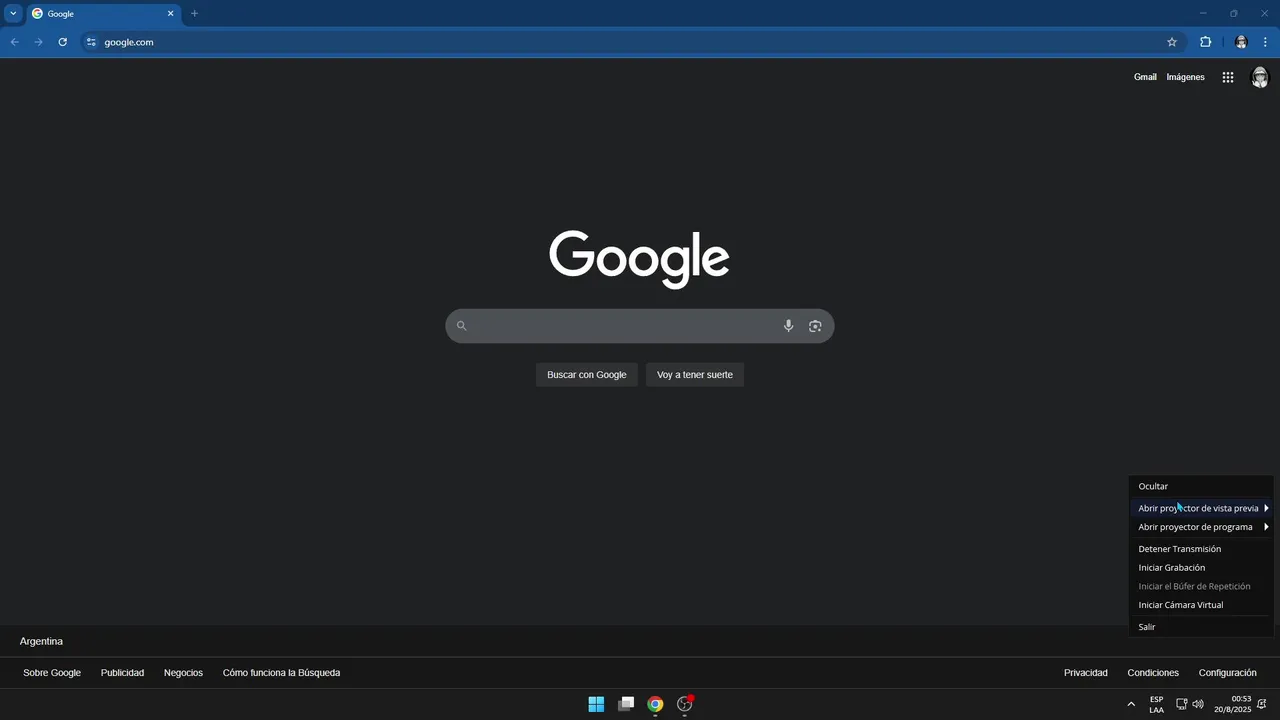Image resolution: width=1280 pixels, height=720 pixels.
Task: Open the Chrome extensions puzzle icon
Action: click(1205, 42)
